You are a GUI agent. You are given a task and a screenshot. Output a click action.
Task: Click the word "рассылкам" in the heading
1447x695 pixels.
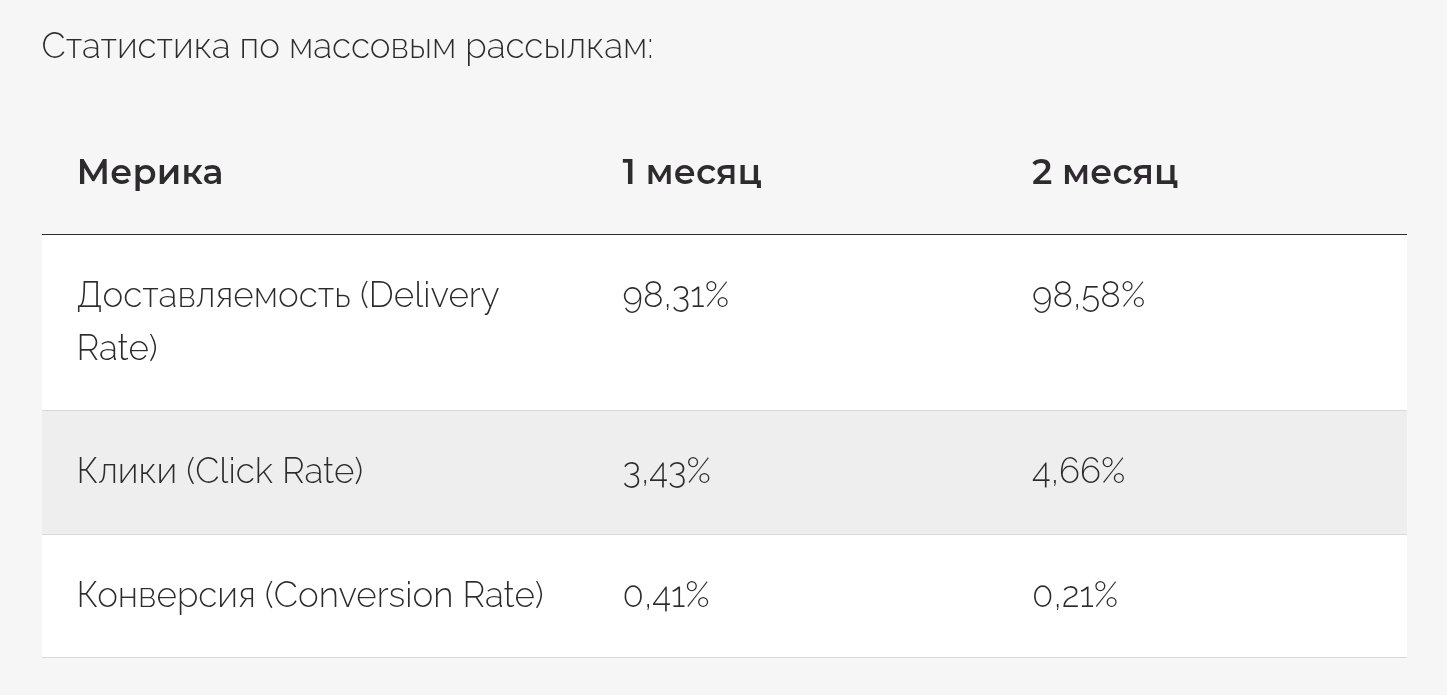(558, 47)
